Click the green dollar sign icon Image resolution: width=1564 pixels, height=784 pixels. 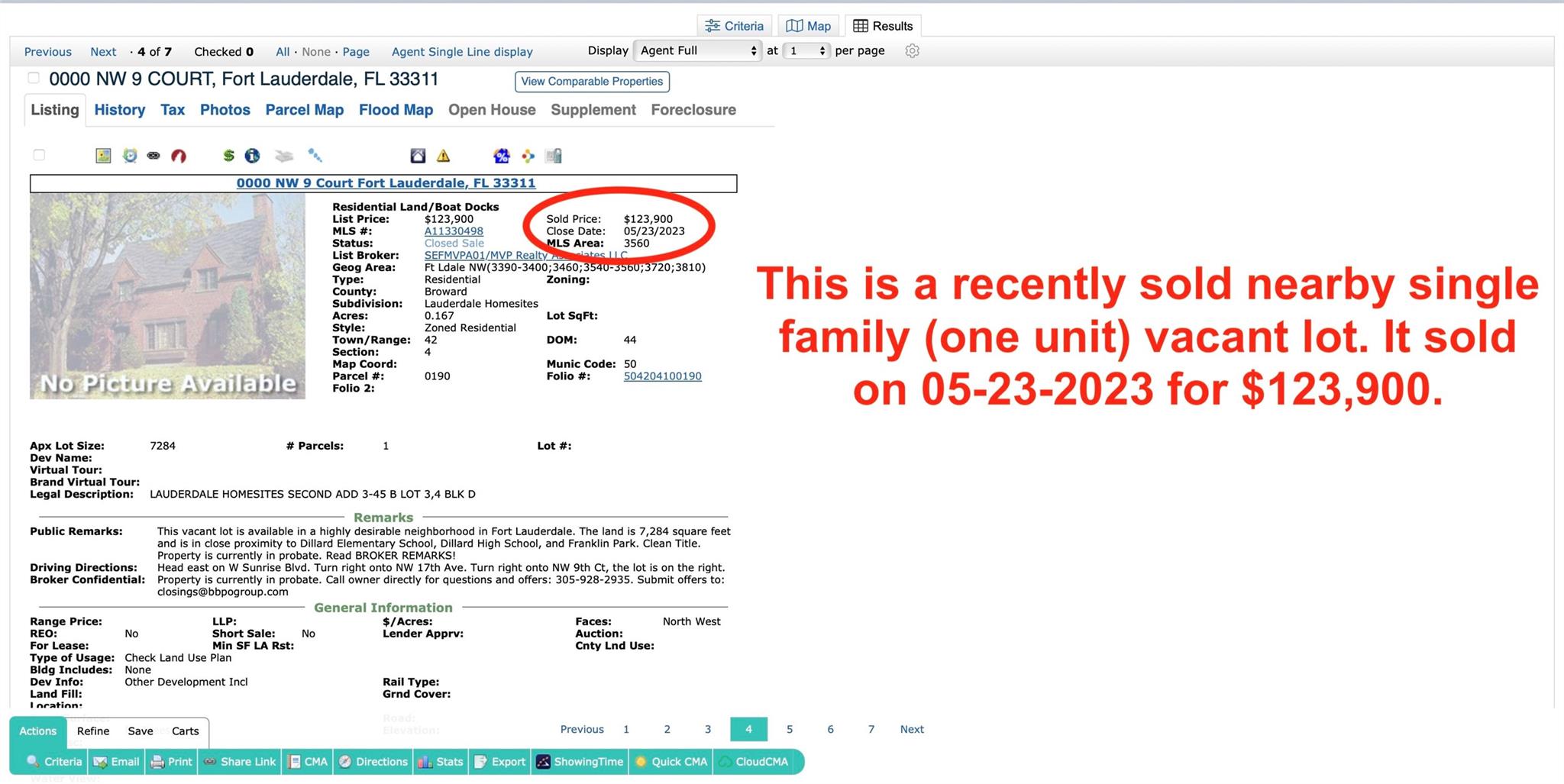[x=228, y=156]
